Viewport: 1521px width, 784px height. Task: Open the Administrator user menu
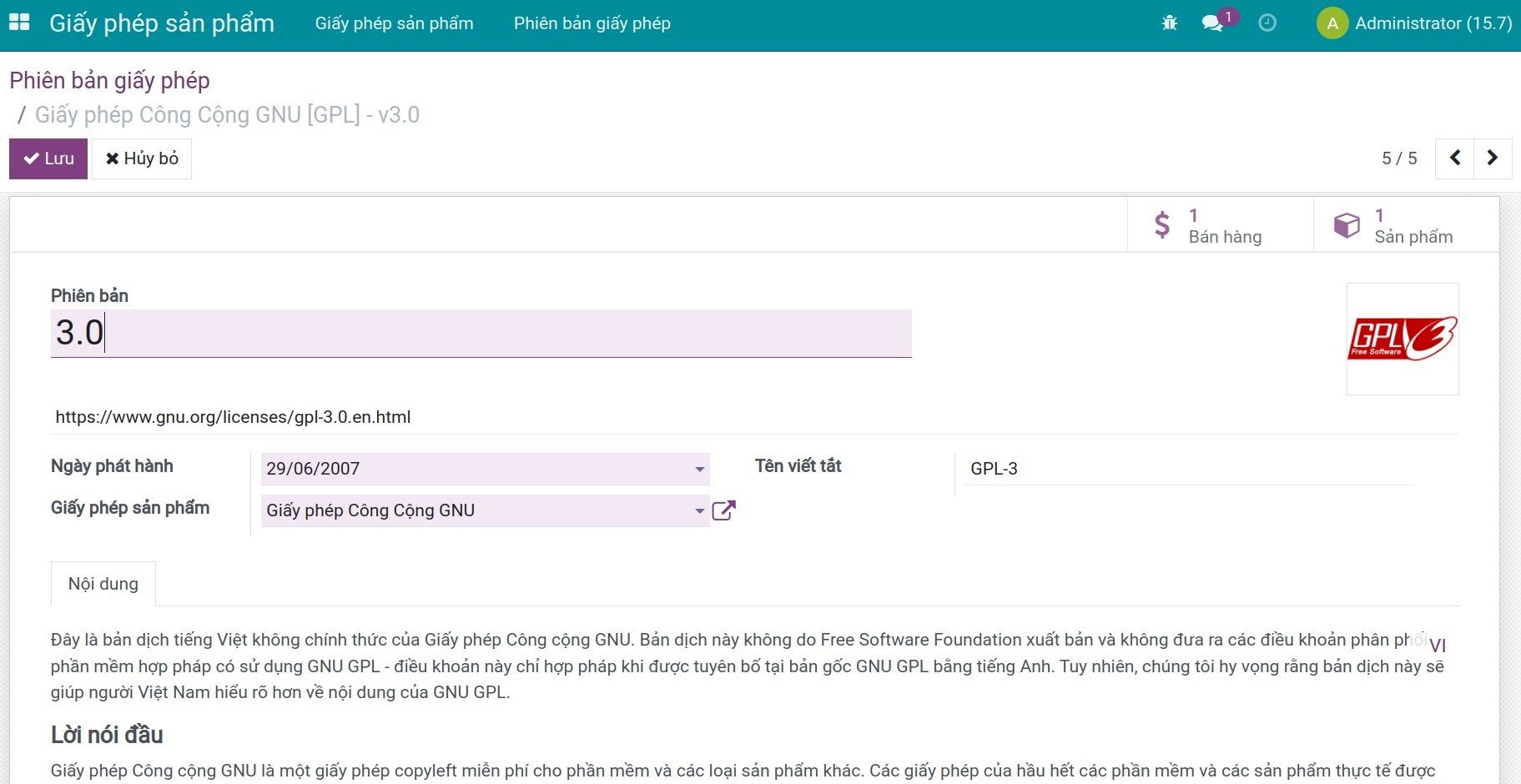click(1433, 23)
